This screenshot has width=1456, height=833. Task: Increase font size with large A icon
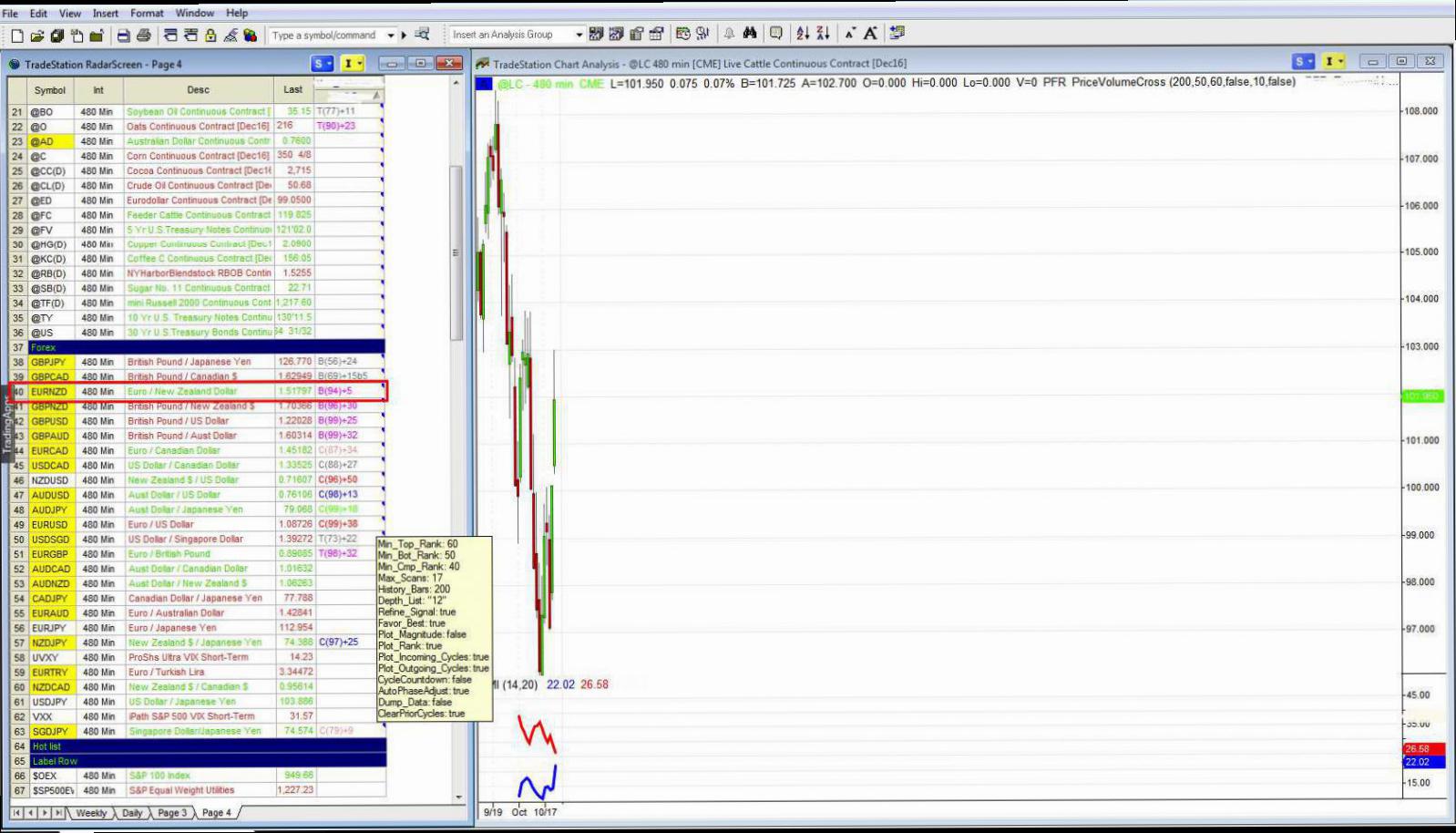[x=871, y=34]
